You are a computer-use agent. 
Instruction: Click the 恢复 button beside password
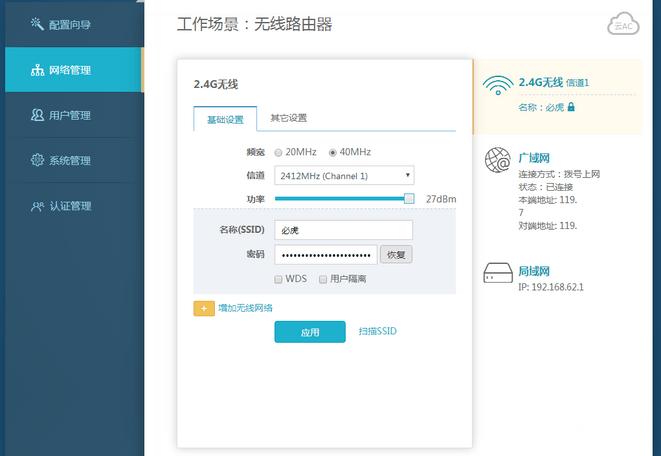pos(396,255)
